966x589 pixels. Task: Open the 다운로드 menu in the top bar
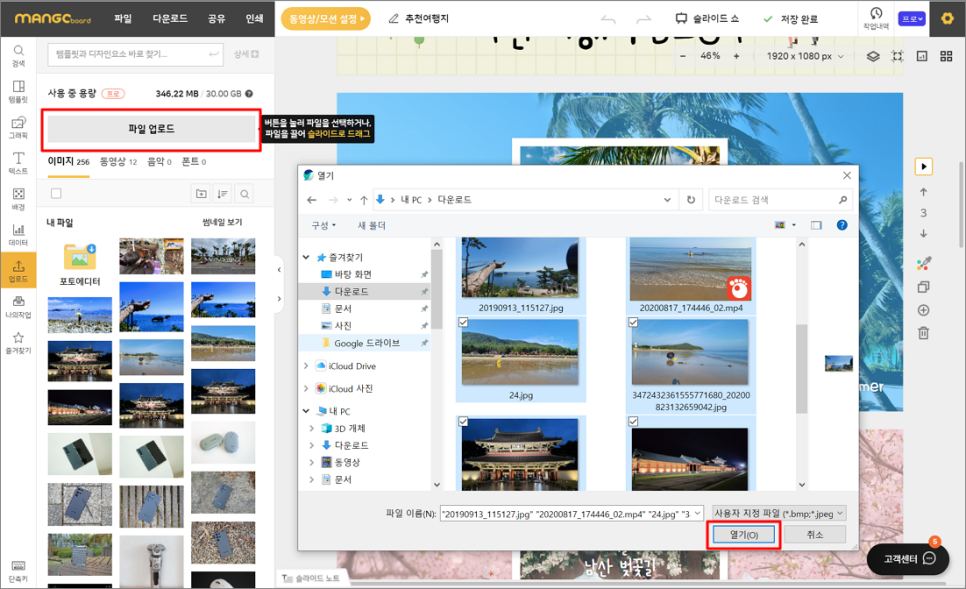[x=170, y=18]
